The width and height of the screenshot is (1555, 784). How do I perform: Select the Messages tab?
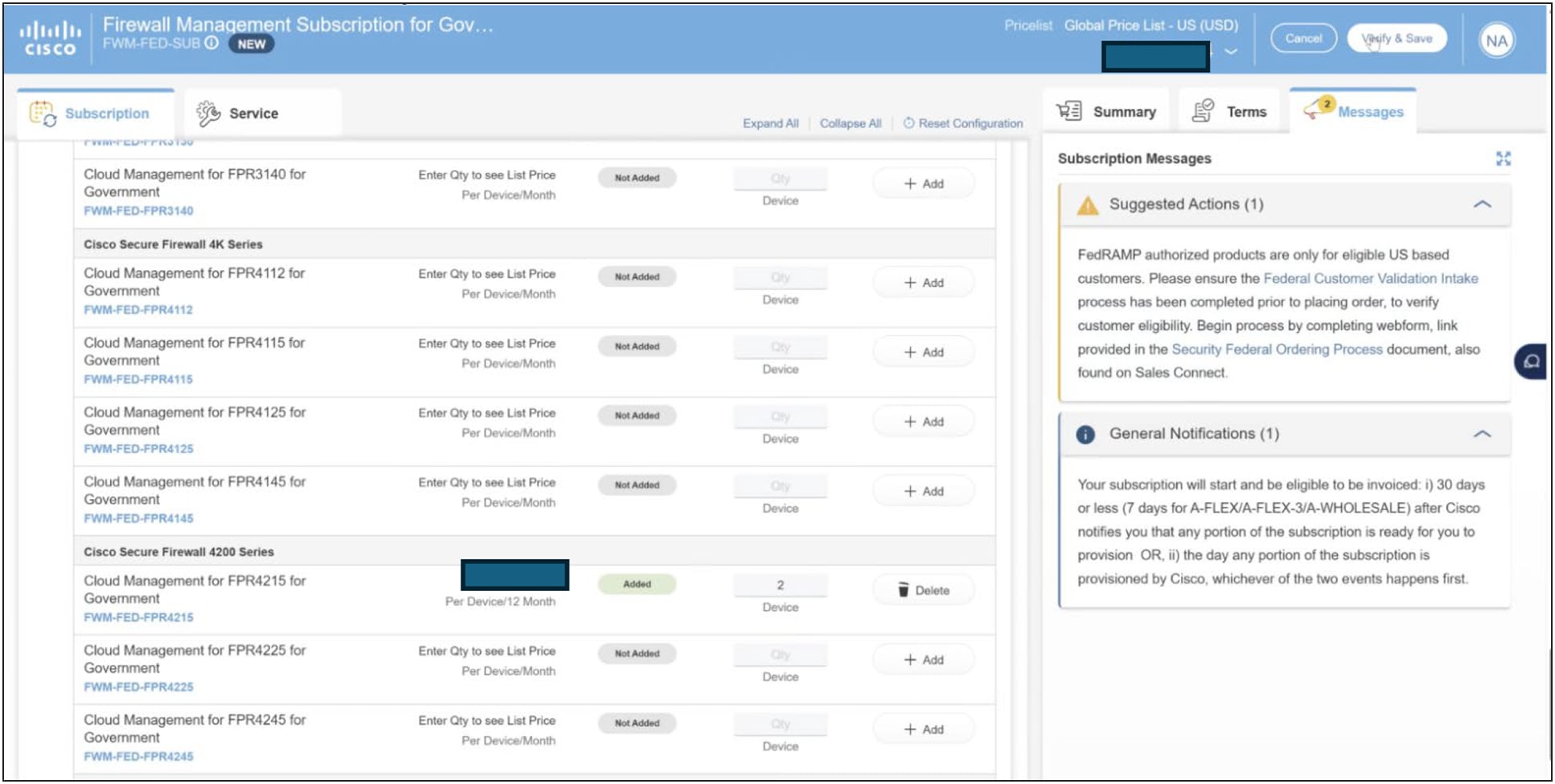(1353, 111)
